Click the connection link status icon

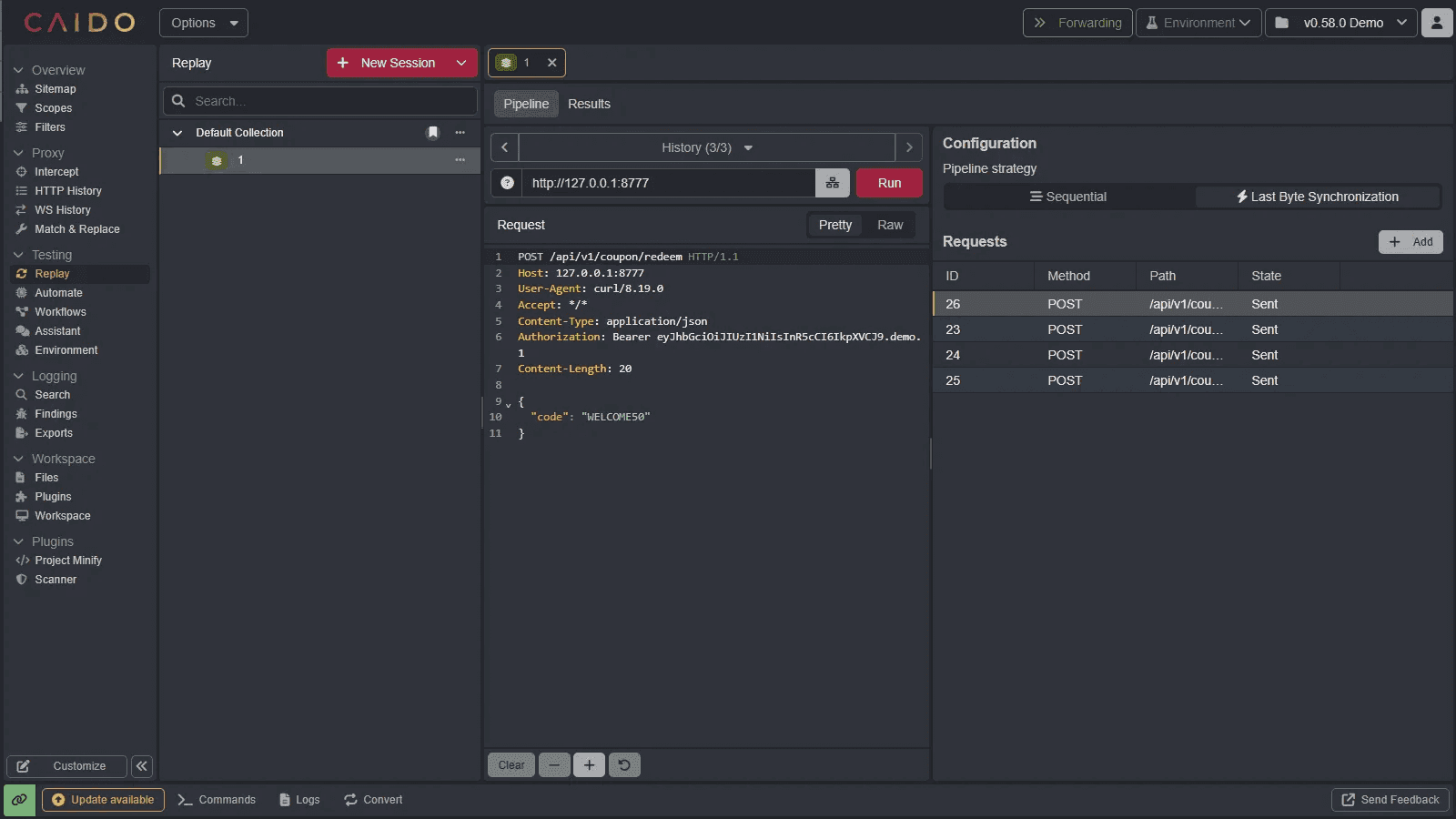point(19,800)
